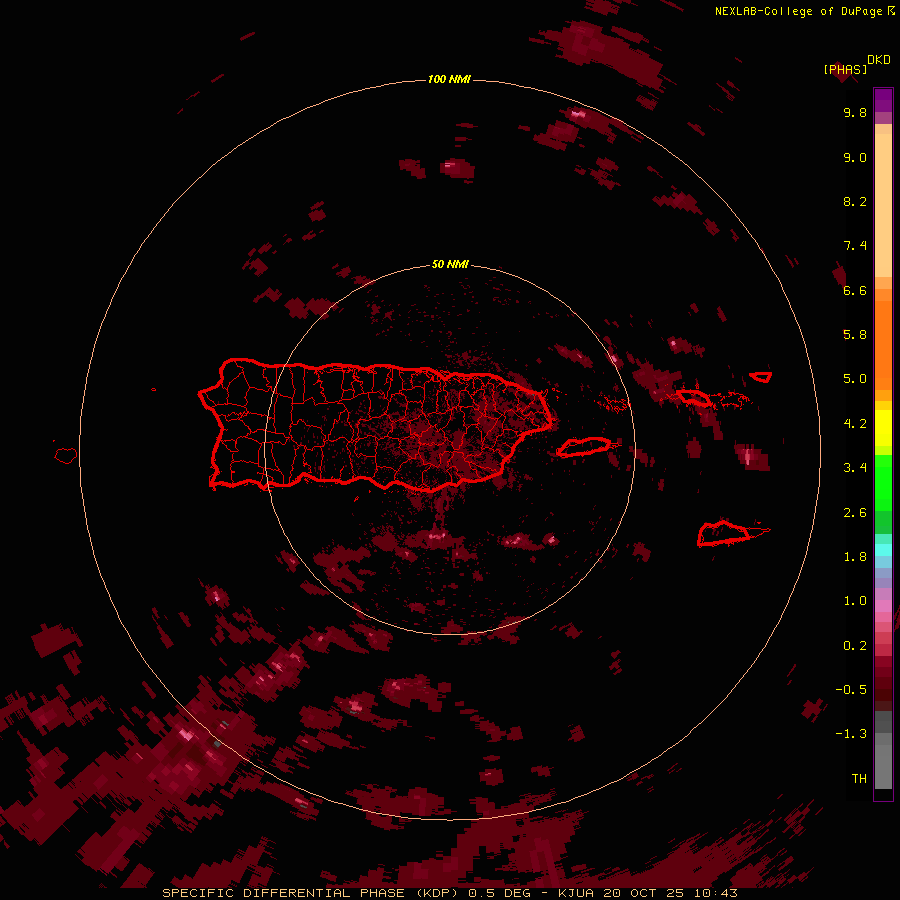Click the 9.0 scale value
This screenshot has width=900, height=900.
[855, 157]
